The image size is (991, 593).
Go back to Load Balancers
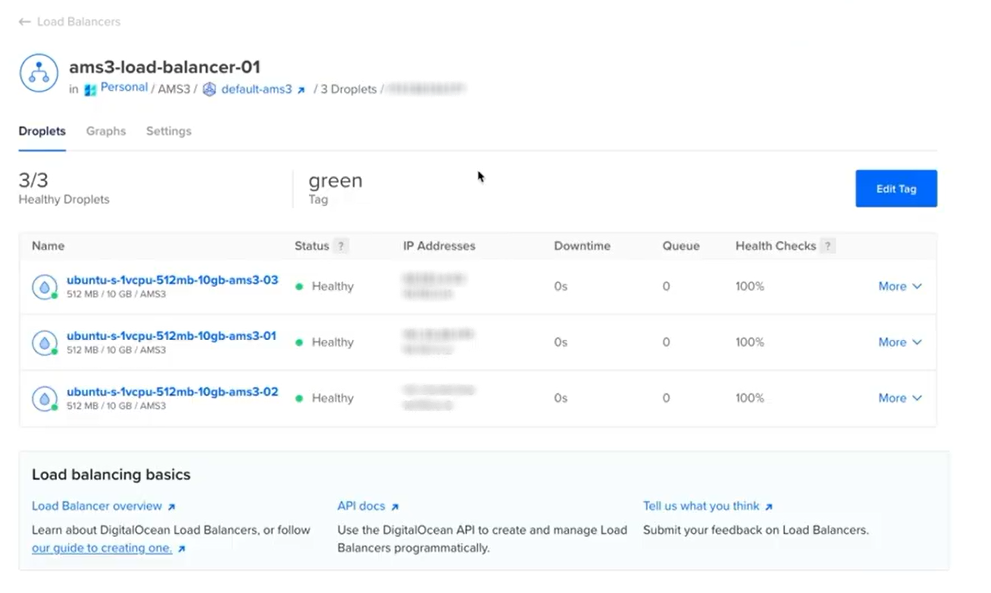point(78,22)
